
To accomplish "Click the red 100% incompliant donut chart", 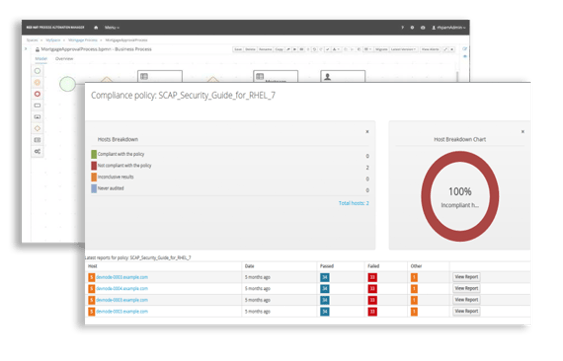I will click(x=460, y=196).
